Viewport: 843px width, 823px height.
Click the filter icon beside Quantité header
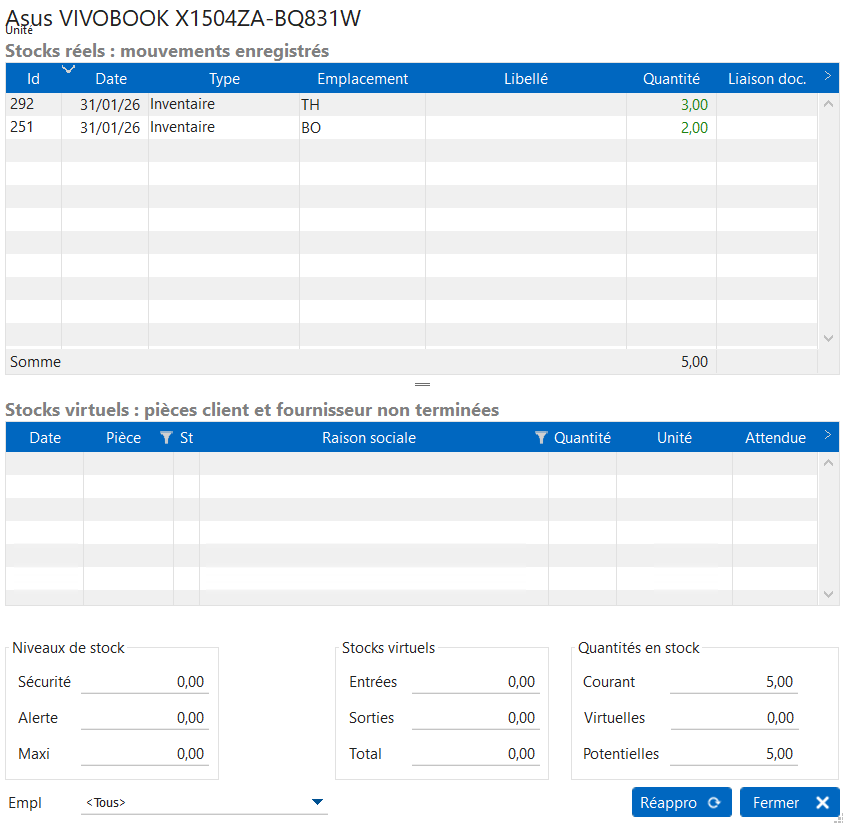[x=541, y=438]
